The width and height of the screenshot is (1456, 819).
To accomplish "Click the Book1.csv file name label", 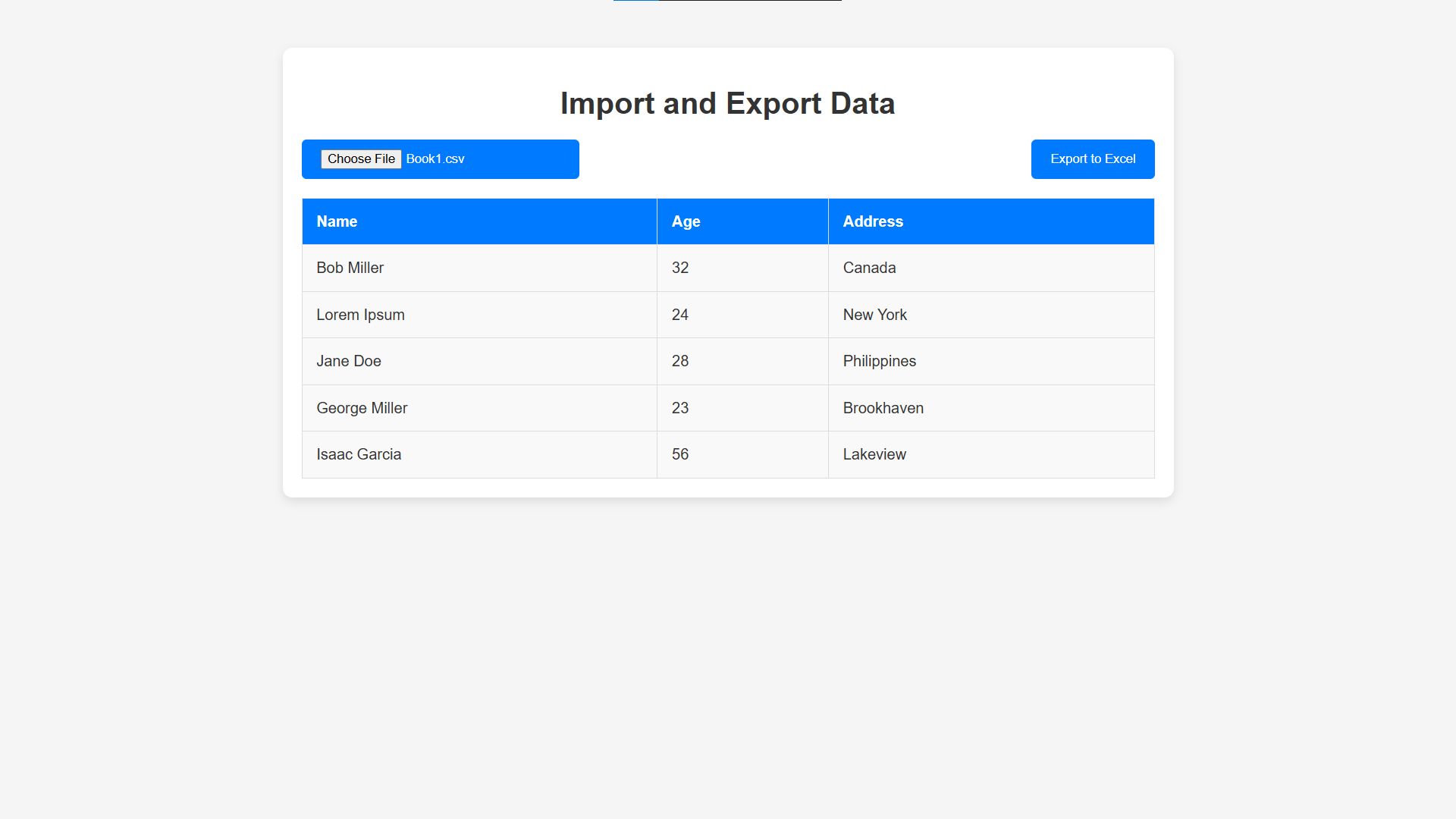I will [435, 159].
